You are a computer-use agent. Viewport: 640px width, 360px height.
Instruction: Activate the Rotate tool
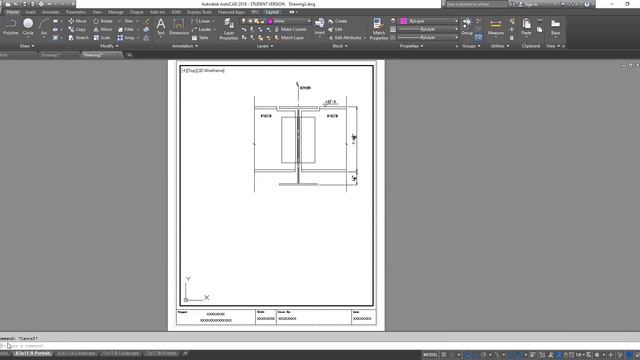tap(103, 21)
